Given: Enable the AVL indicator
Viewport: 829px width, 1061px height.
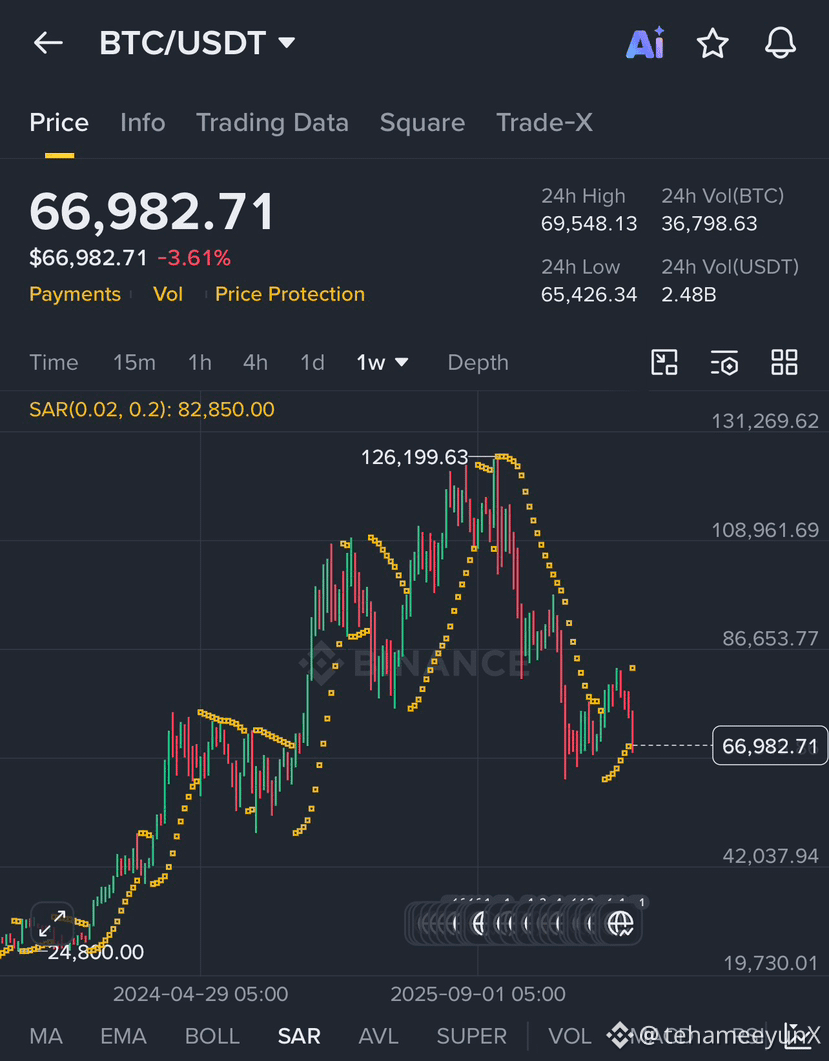Looking at the screenshot, I should (378, 1036).
